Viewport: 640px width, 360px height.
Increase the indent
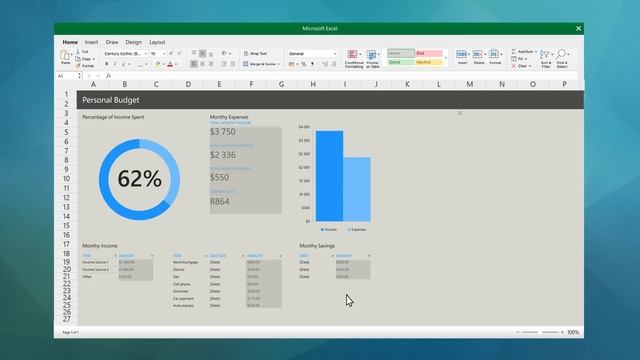tap(232, 64)
